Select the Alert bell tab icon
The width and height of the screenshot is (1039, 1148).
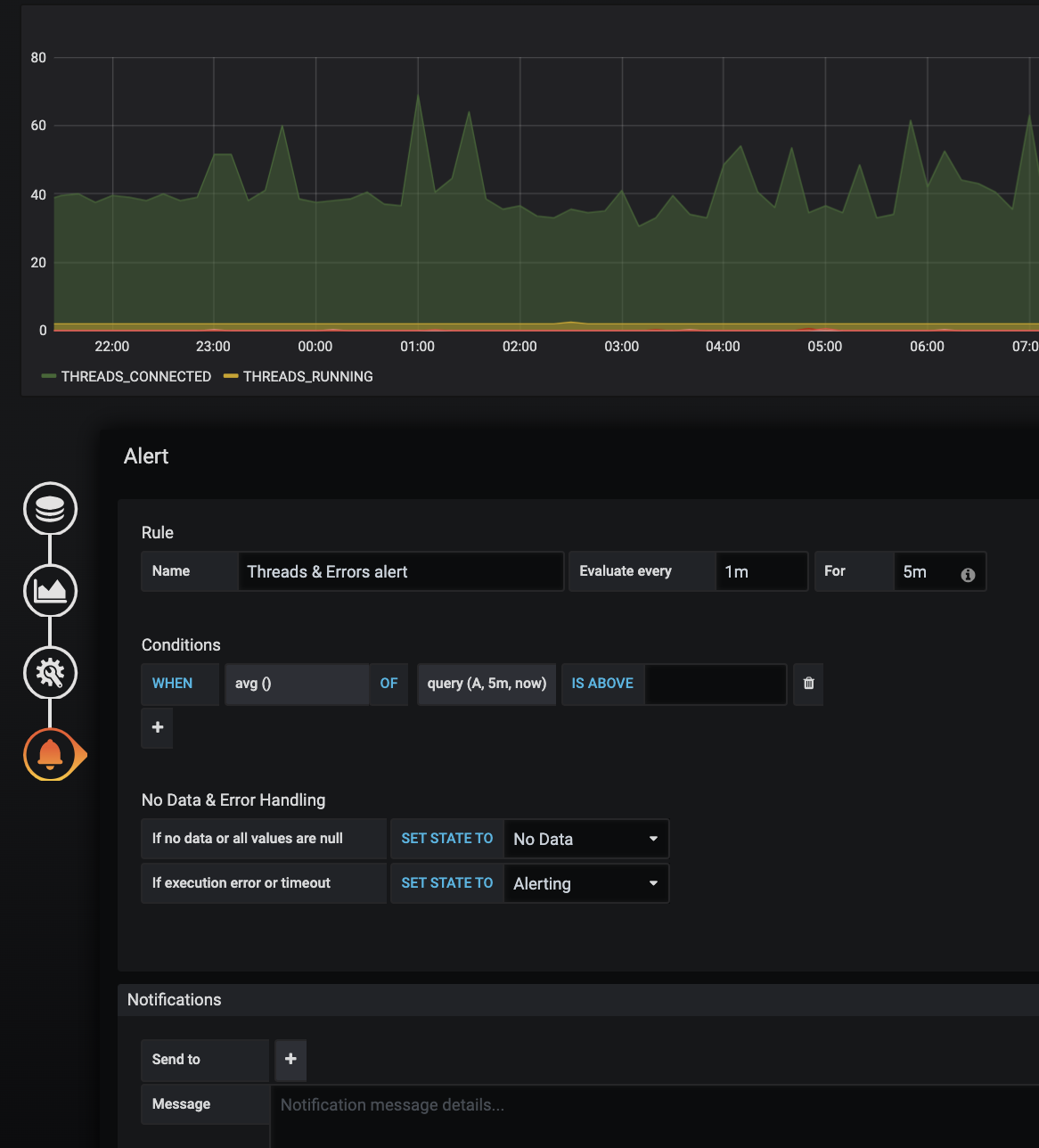click(x=52, y=755)
